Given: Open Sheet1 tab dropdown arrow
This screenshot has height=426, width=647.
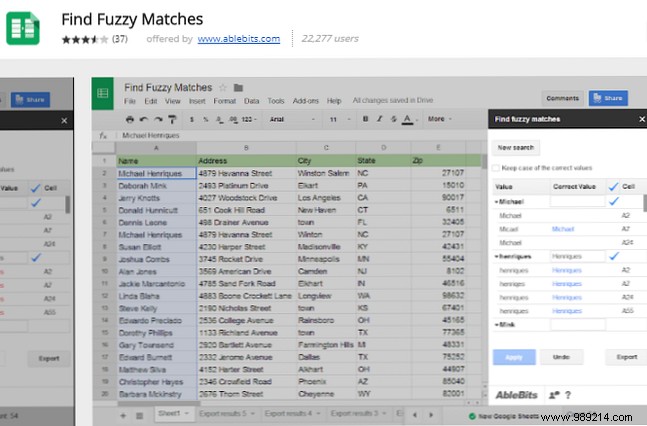Looking at the screenshot, I should 187,413.
